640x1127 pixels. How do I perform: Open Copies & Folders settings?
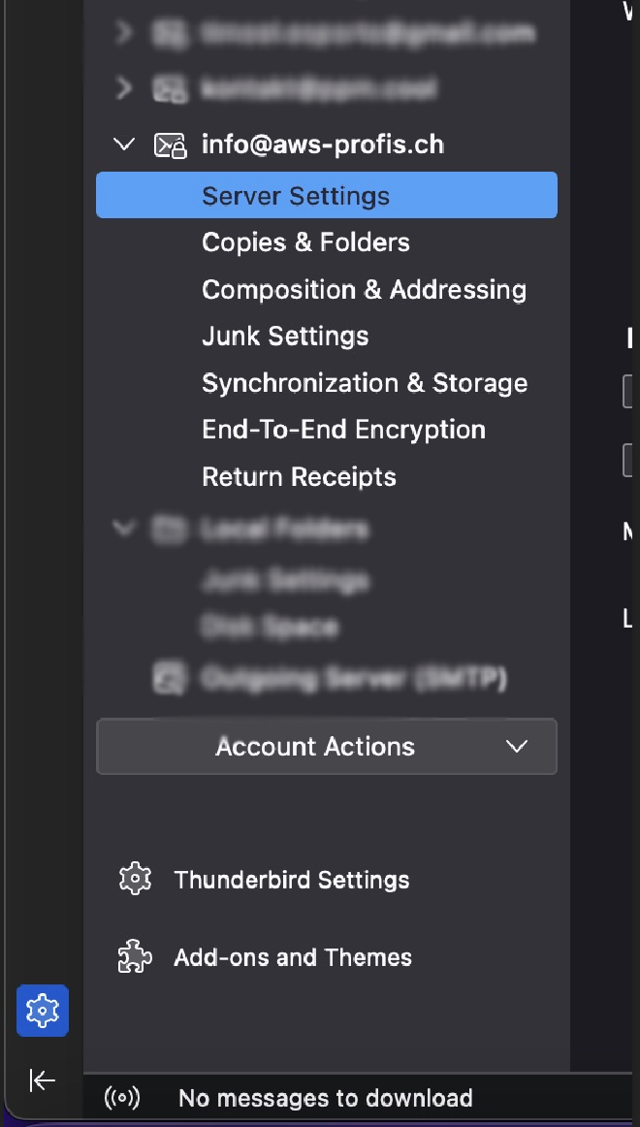[x=306, y=242]
